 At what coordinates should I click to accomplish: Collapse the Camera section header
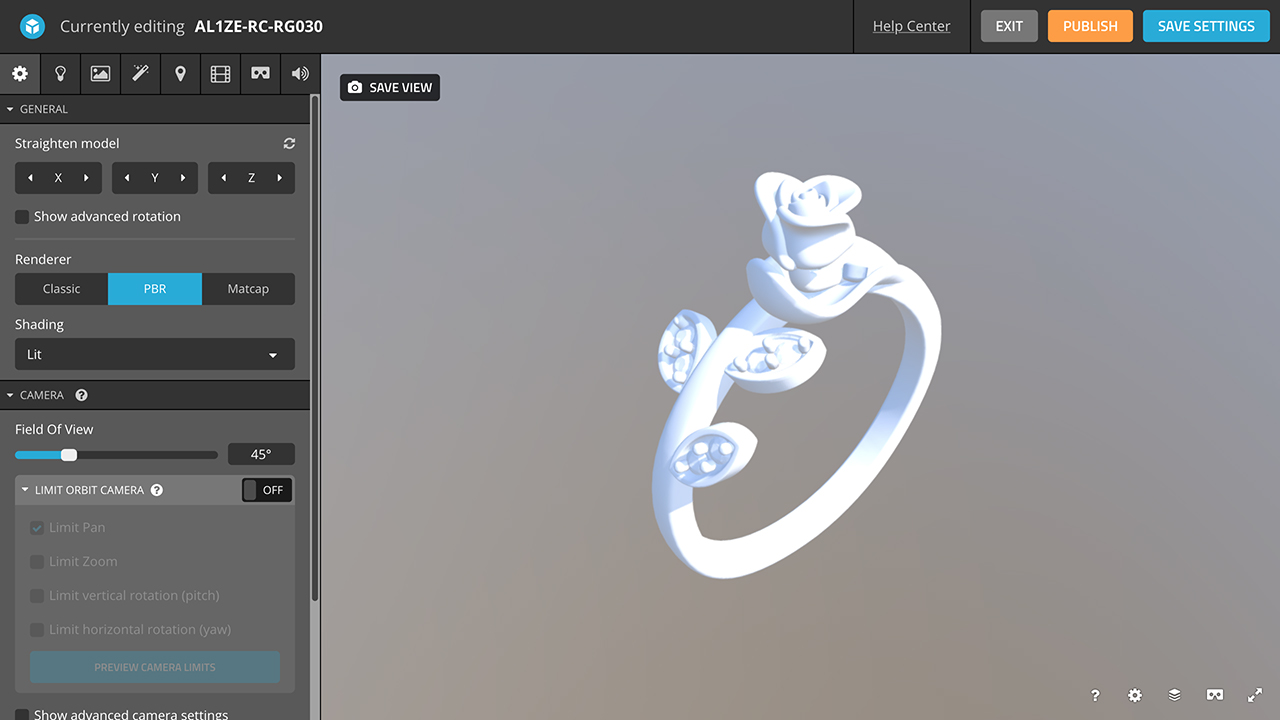pos(41,395)
